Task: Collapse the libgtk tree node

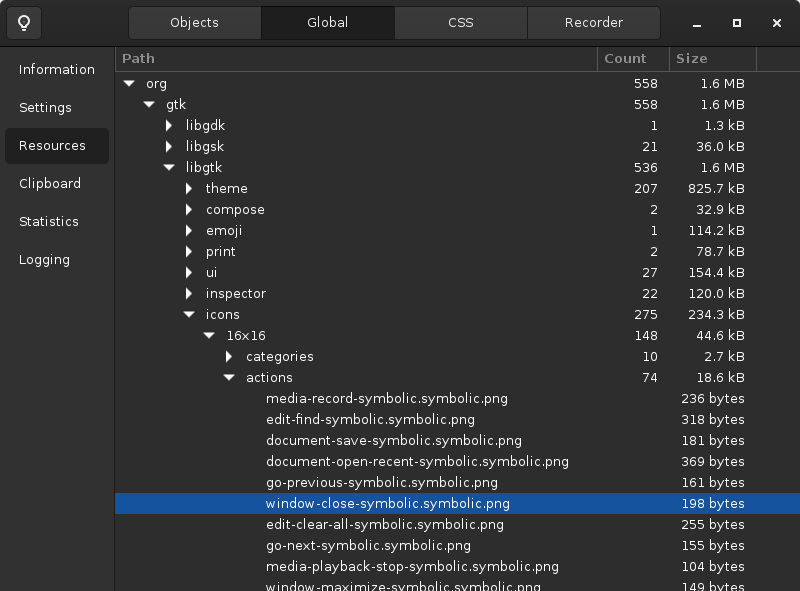Action: coord(168,167)
